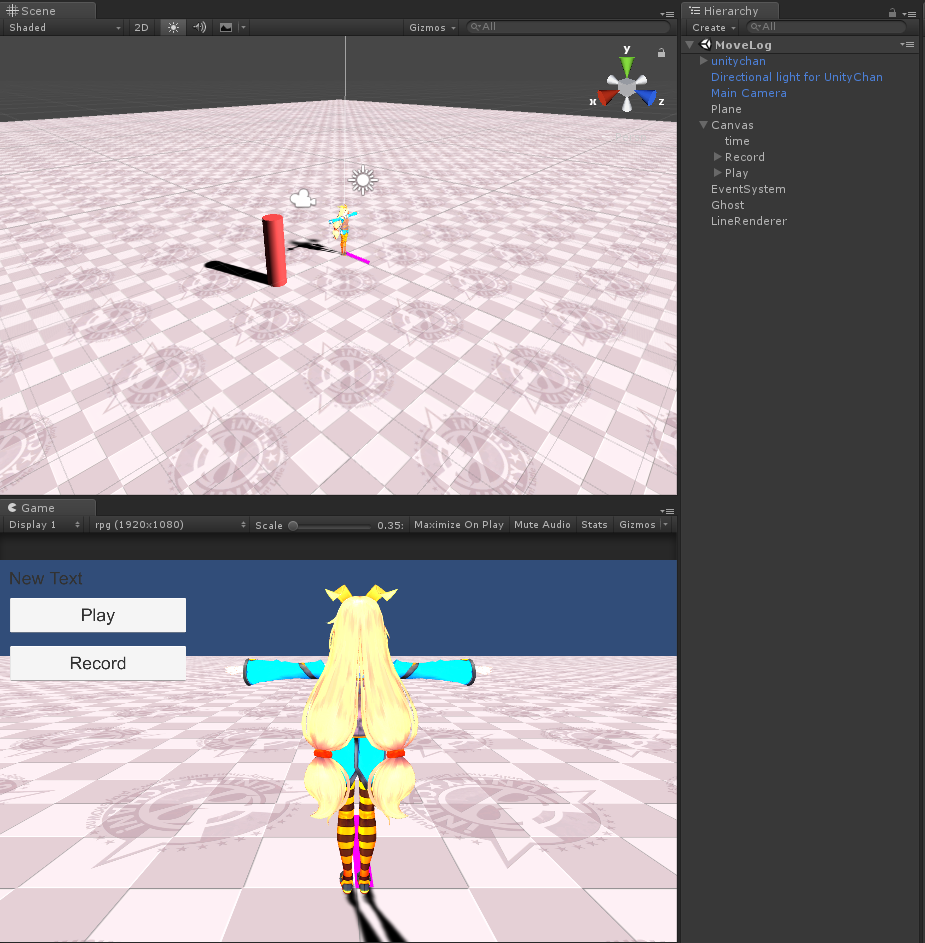Select the time object in Hierarchy
The height and width of the screenshot is (943, 925).
[x=737, y=141]
